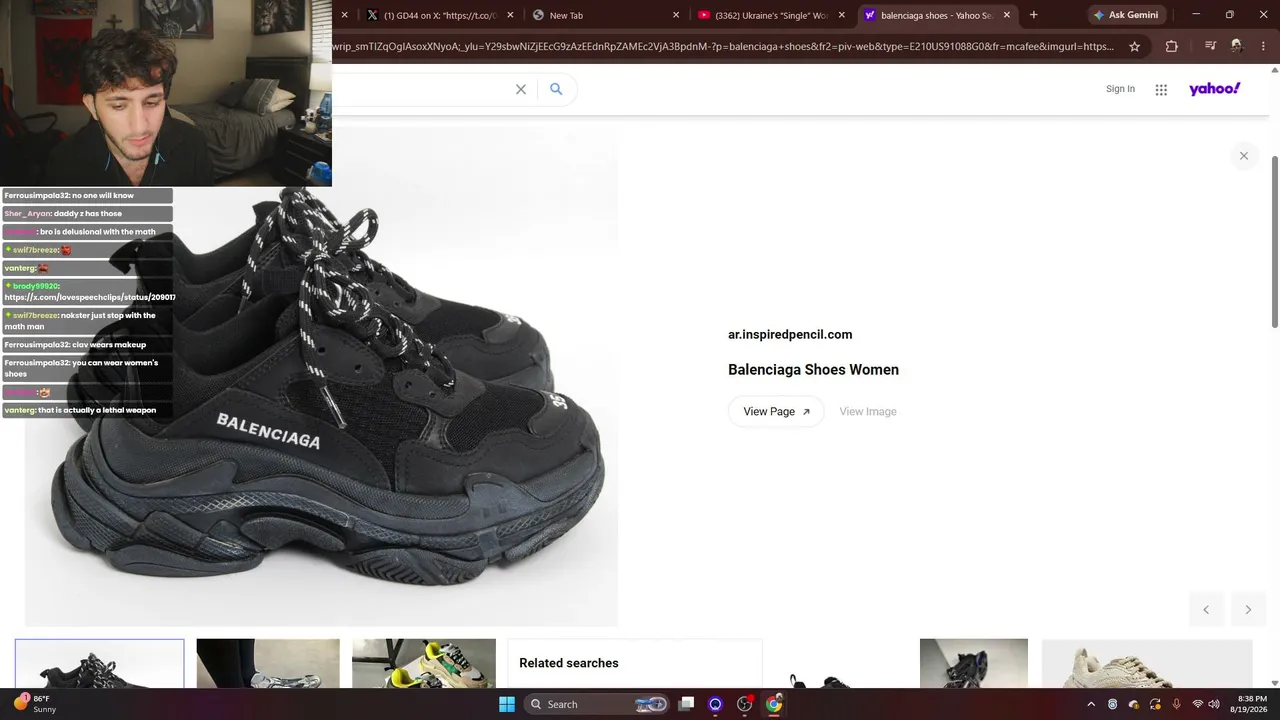Submit search with the blue magnifier icon

(556, 89)
